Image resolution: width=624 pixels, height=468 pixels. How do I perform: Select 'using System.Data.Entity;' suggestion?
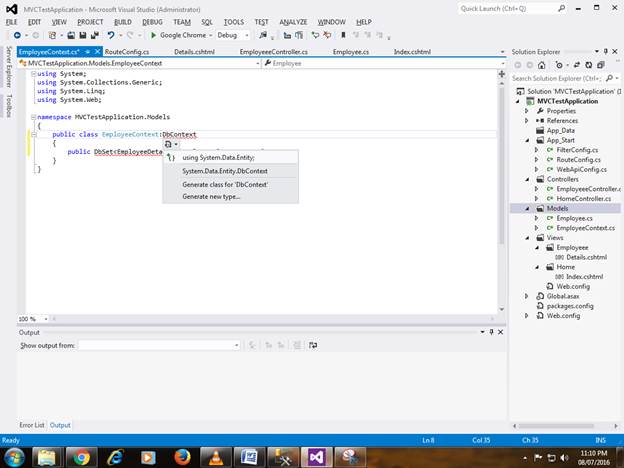coord(218,157)
